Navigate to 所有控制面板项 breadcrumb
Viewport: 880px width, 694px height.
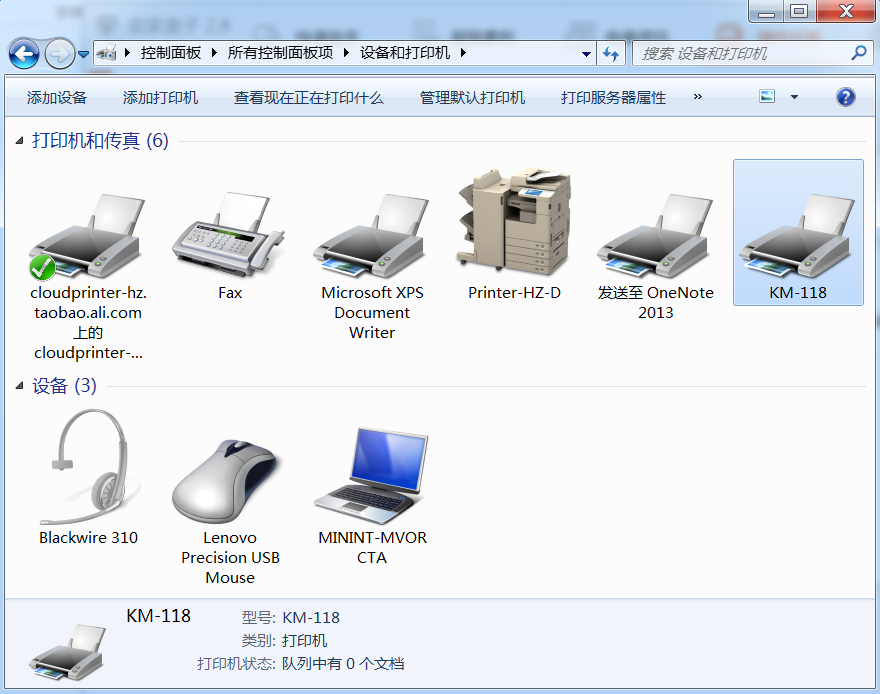click(x=280, y=53)
